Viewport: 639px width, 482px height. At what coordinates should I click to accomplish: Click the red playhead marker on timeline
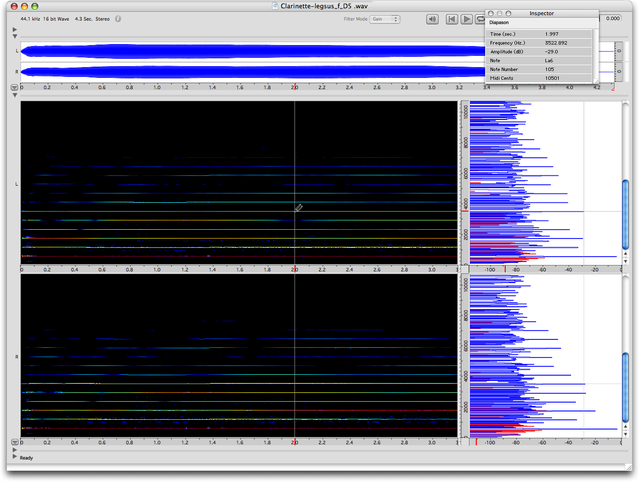click(294, 87)
